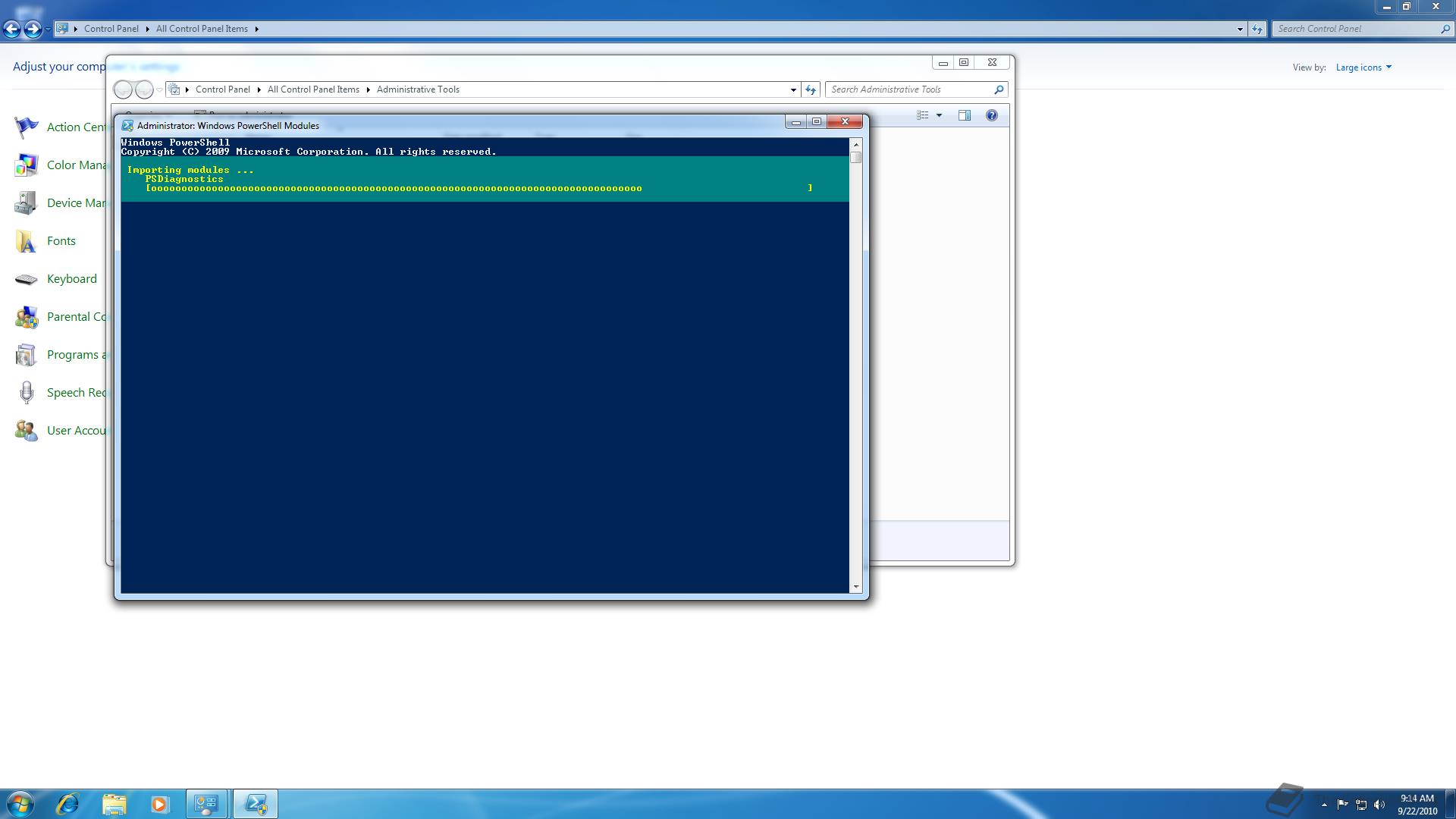Viewport: 1456px width, 819px height.
Task: Open recent pages dropdown in Control Panel window
Action: tap(48, 29)
